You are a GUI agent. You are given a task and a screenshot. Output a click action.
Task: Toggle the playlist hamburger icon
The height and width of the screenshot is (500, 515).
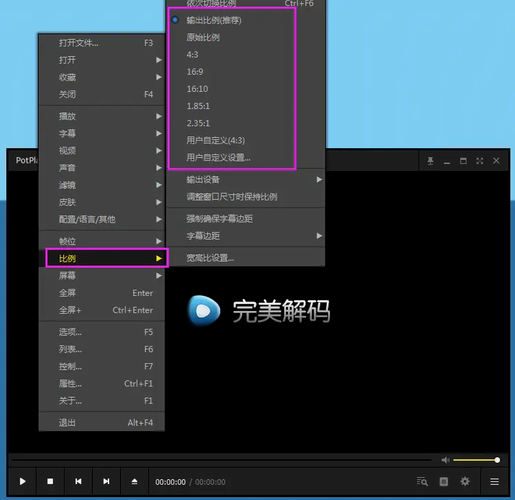coord(495,481)
